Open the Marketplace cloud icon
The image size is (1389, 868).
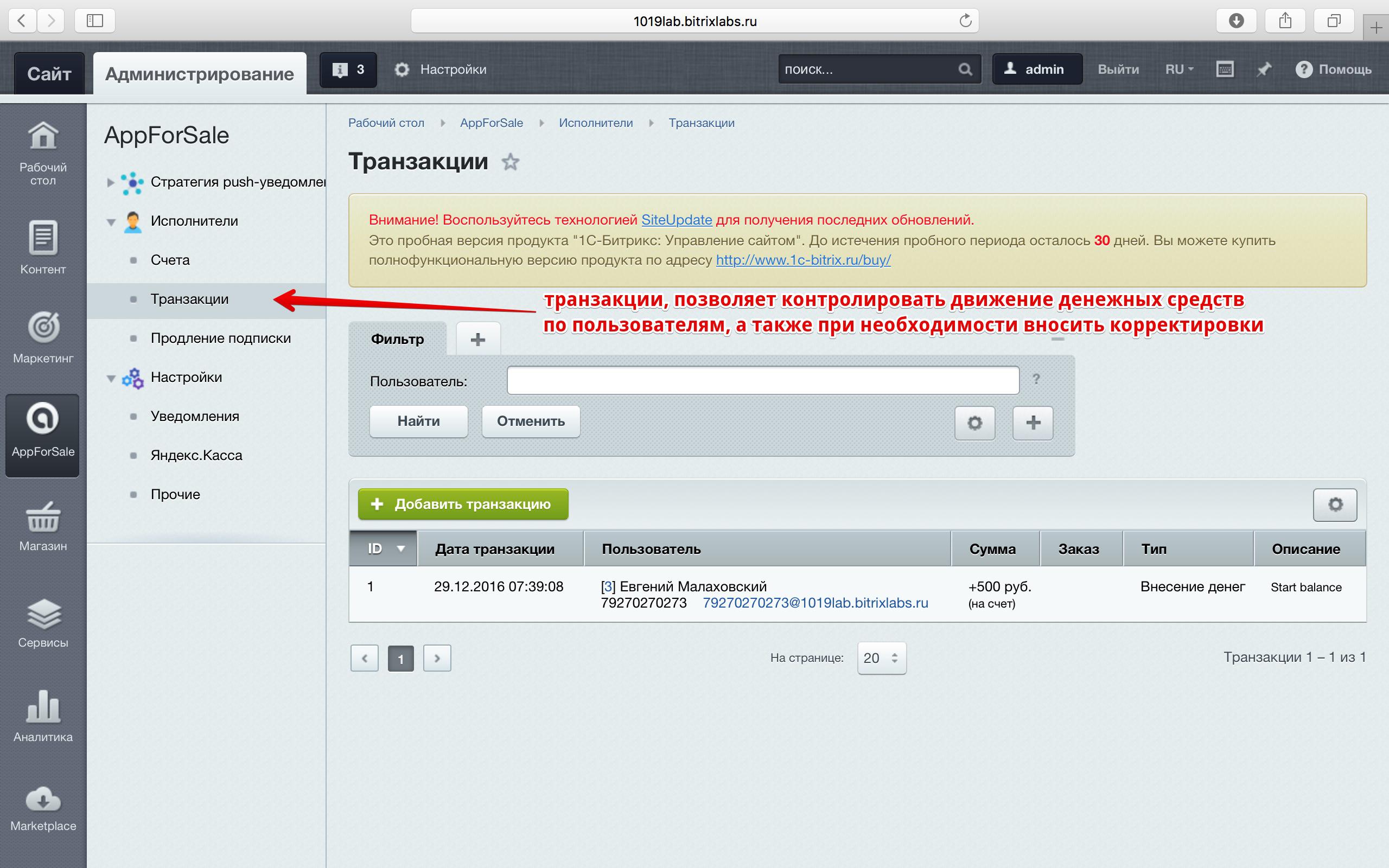pos(43,808)
